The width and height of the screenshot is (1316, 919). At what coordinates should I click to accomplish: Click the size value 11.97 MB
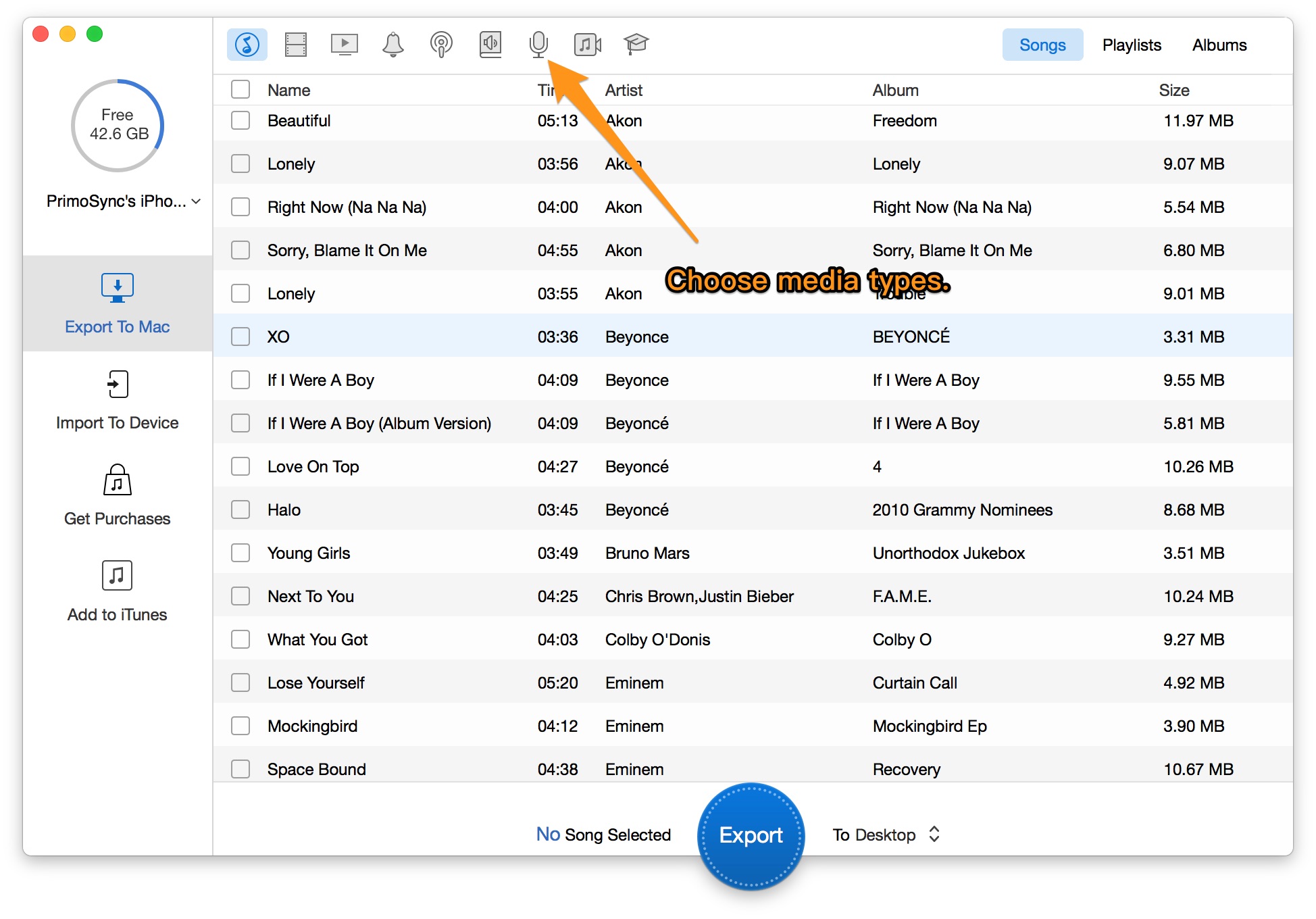1198,120
